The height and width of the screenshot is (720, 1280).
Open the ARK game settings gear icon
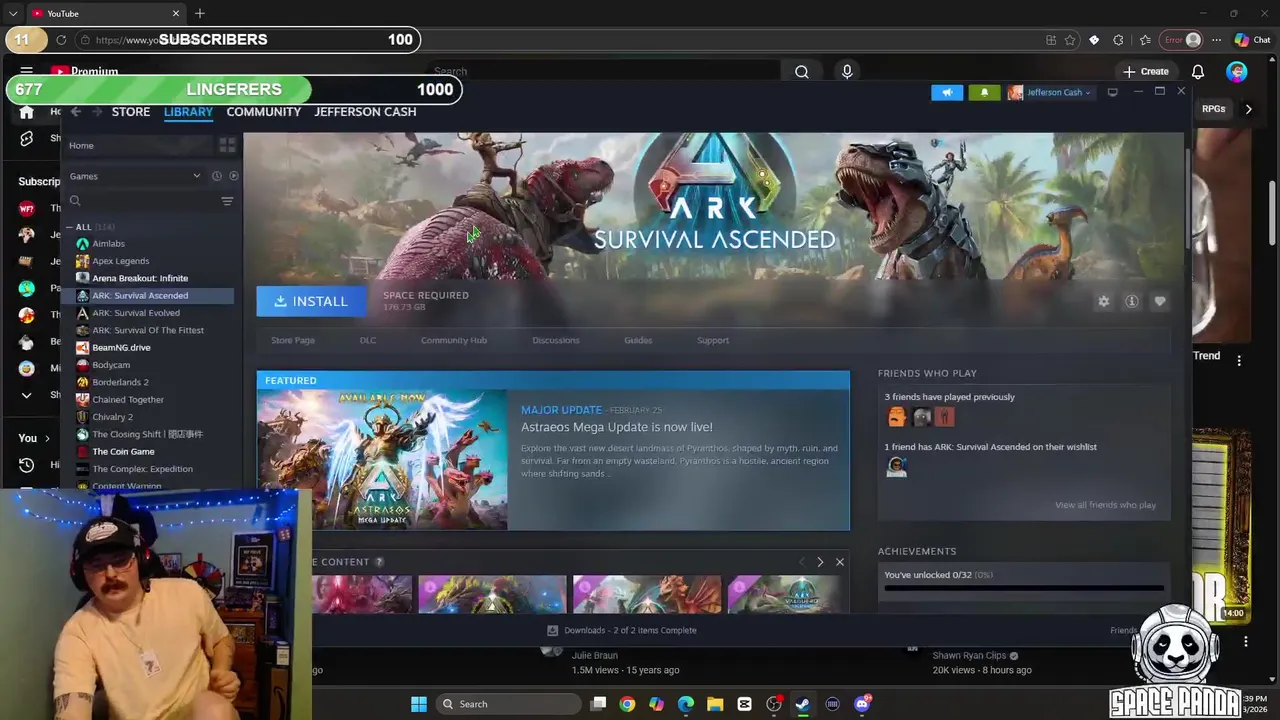[1103, 301]
